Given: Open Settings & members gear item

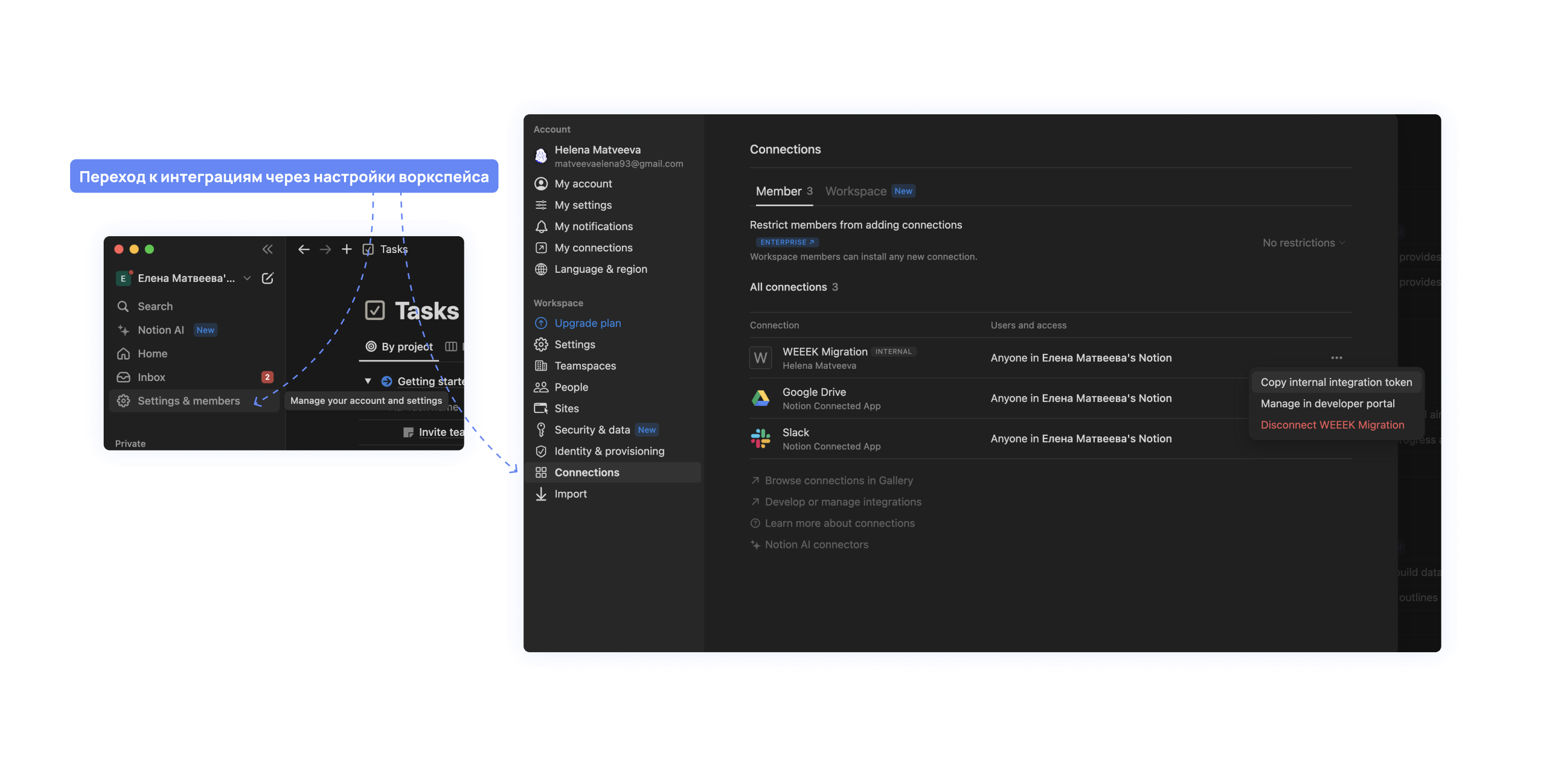Looking at the screenshot, I should (188, 401).
